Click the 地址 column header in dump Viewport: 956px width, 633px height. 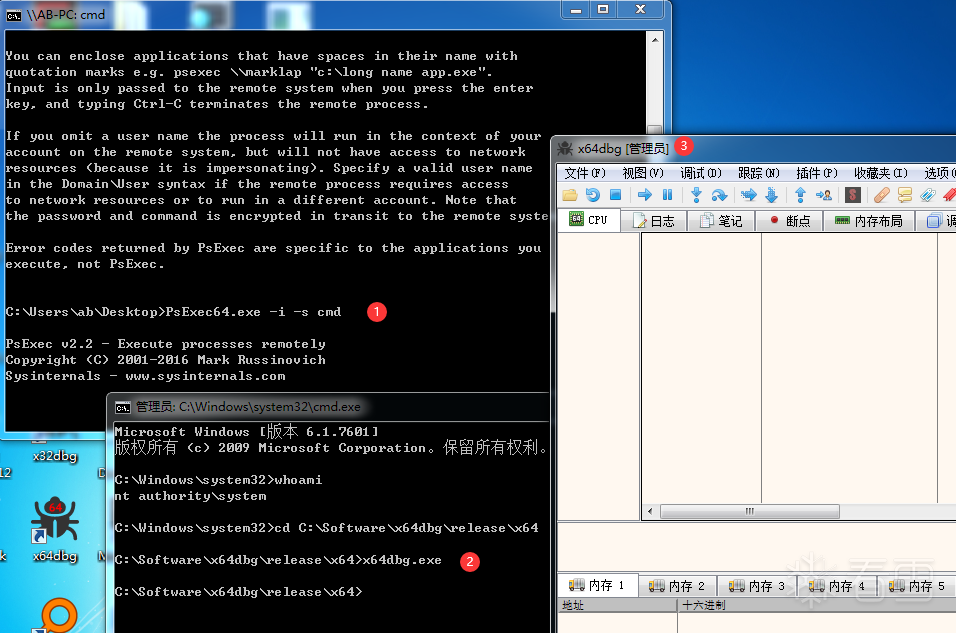click(617, 605)
